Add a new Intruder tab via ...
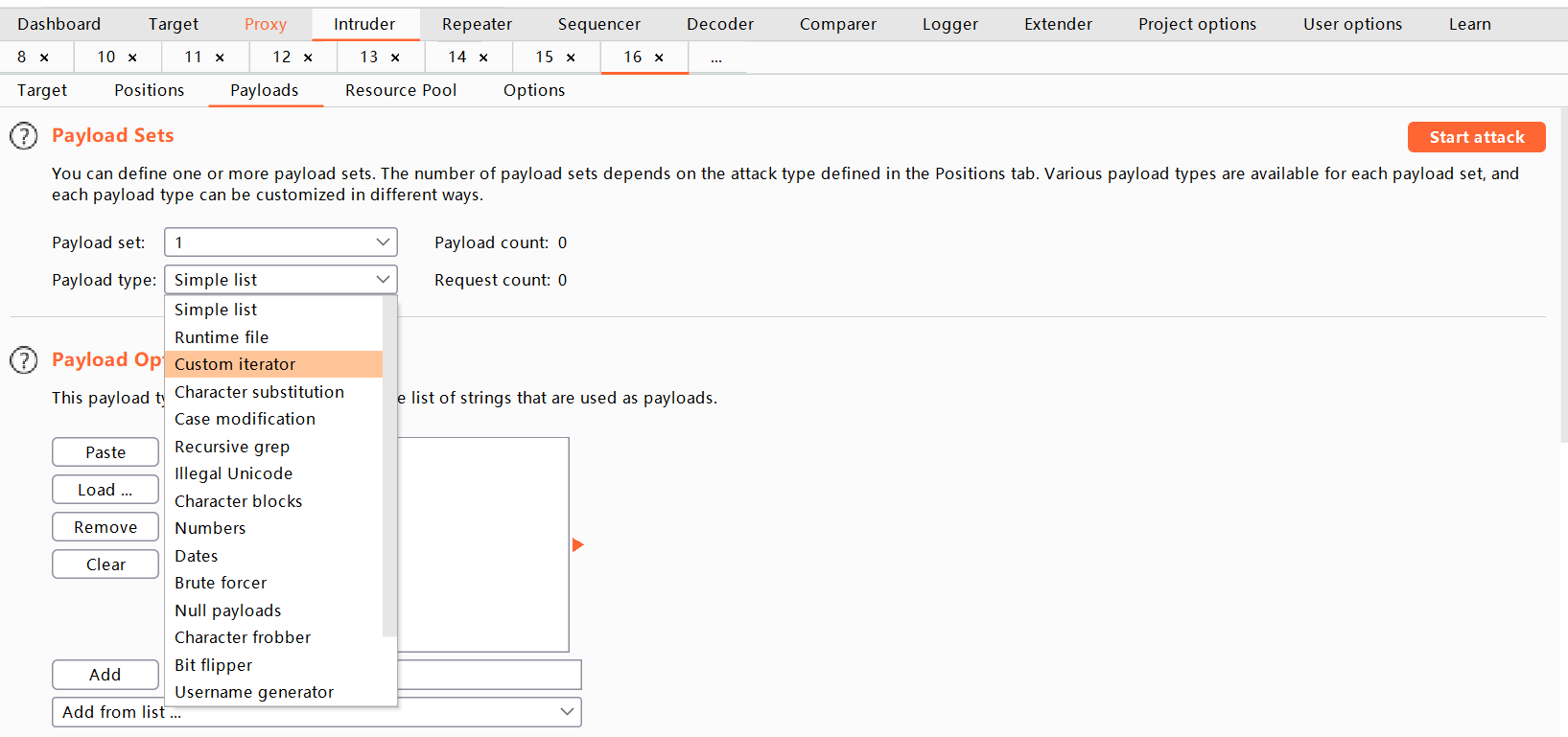The height and width of the screenshot is (737, 1568). pos(716,58)
